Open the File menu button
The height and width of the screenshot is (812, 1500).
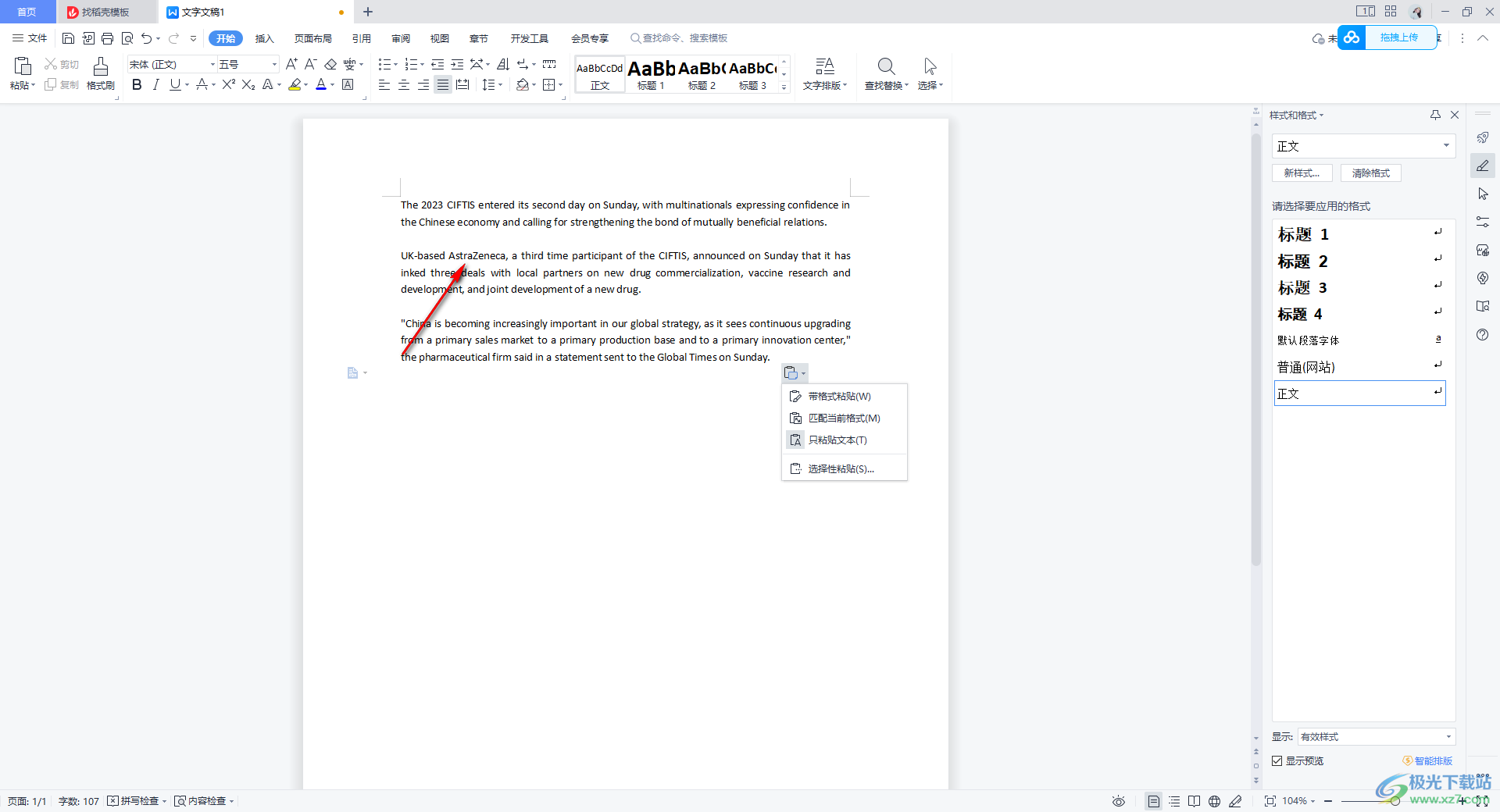click(x=30, y=38)
